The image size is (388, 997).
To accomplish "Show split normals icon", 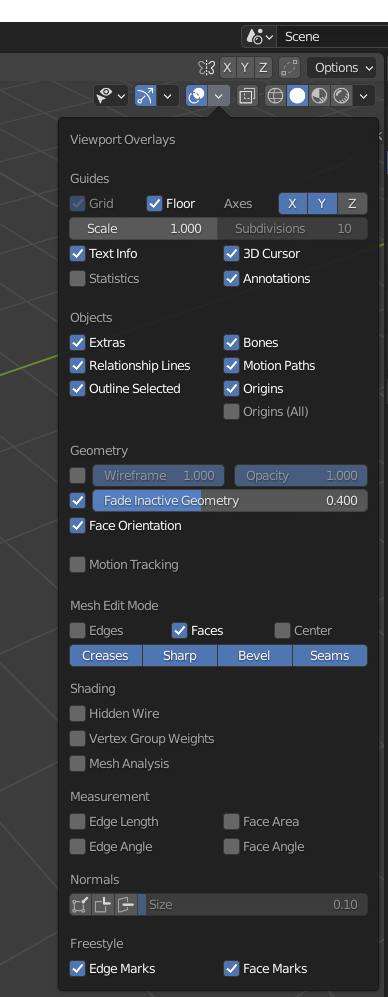I will tap(103, 904).
